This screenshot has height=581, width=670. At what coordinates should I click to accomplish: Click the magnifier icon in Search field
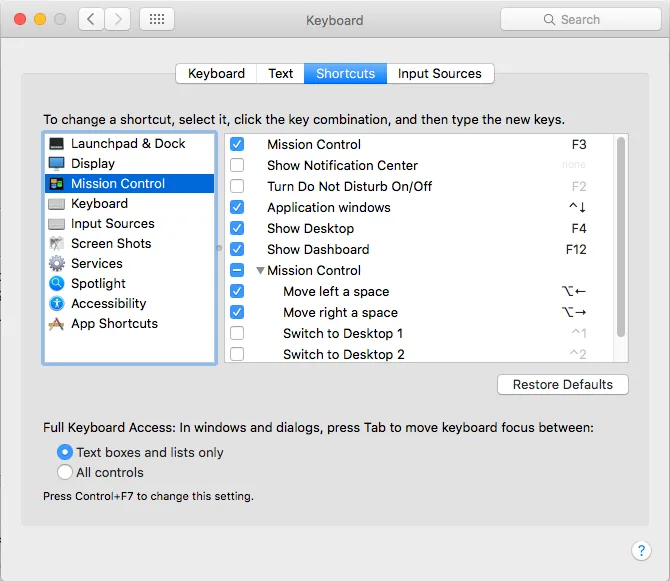(549, 20)
